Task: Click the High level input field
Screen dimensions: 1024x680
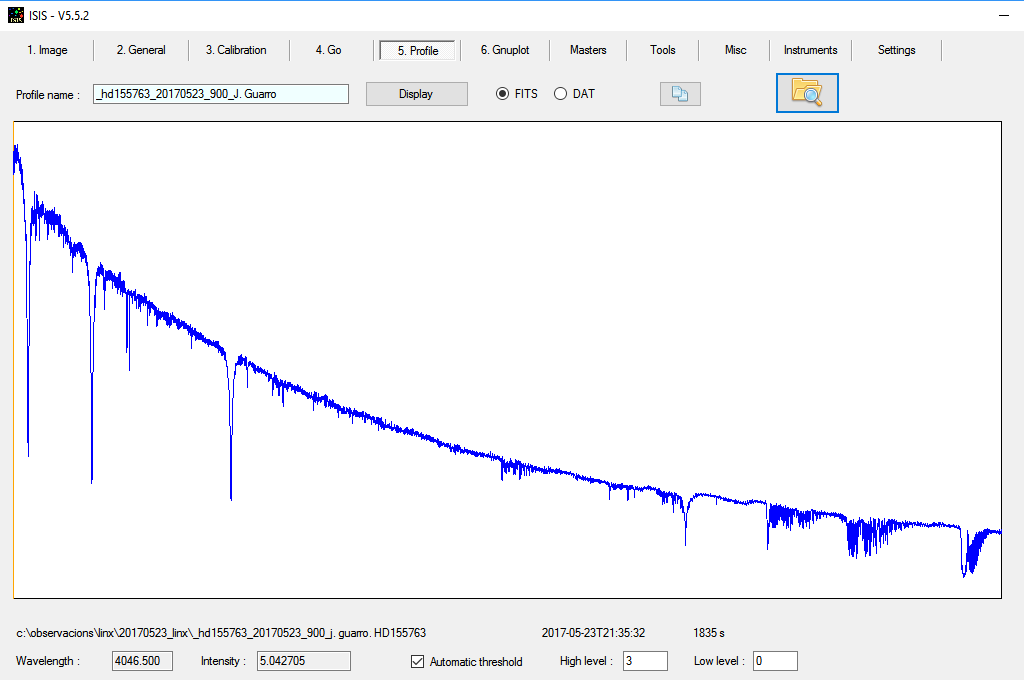Action: tap(644, 661)
